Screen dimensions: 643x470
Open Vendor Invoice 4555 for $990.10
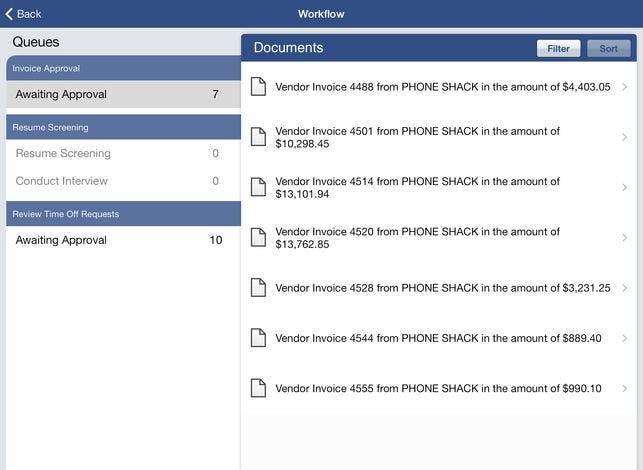[x=439, y=388]
